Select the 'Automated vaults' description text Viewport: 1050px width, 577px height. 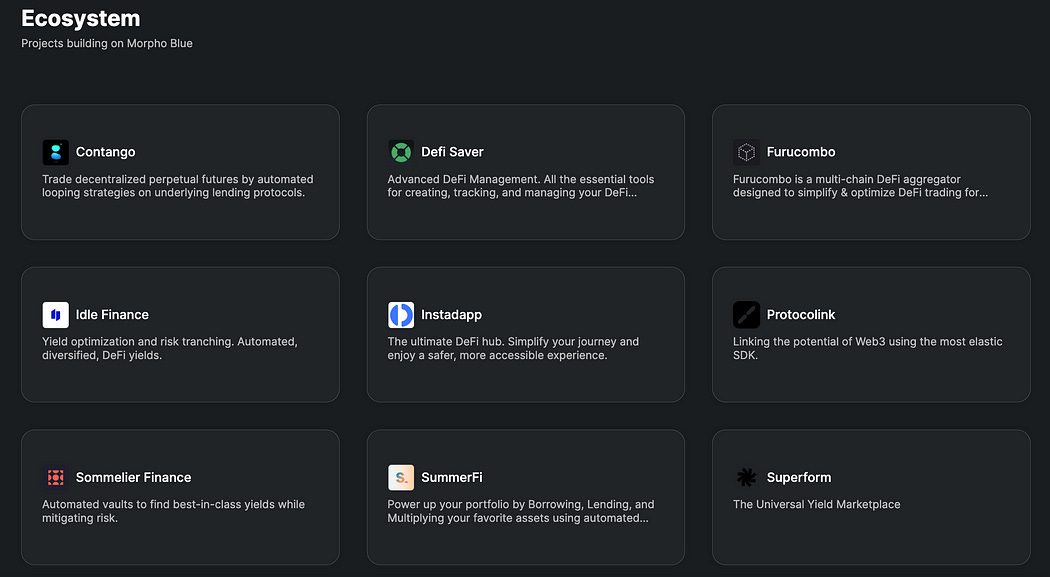coord(173,511)
